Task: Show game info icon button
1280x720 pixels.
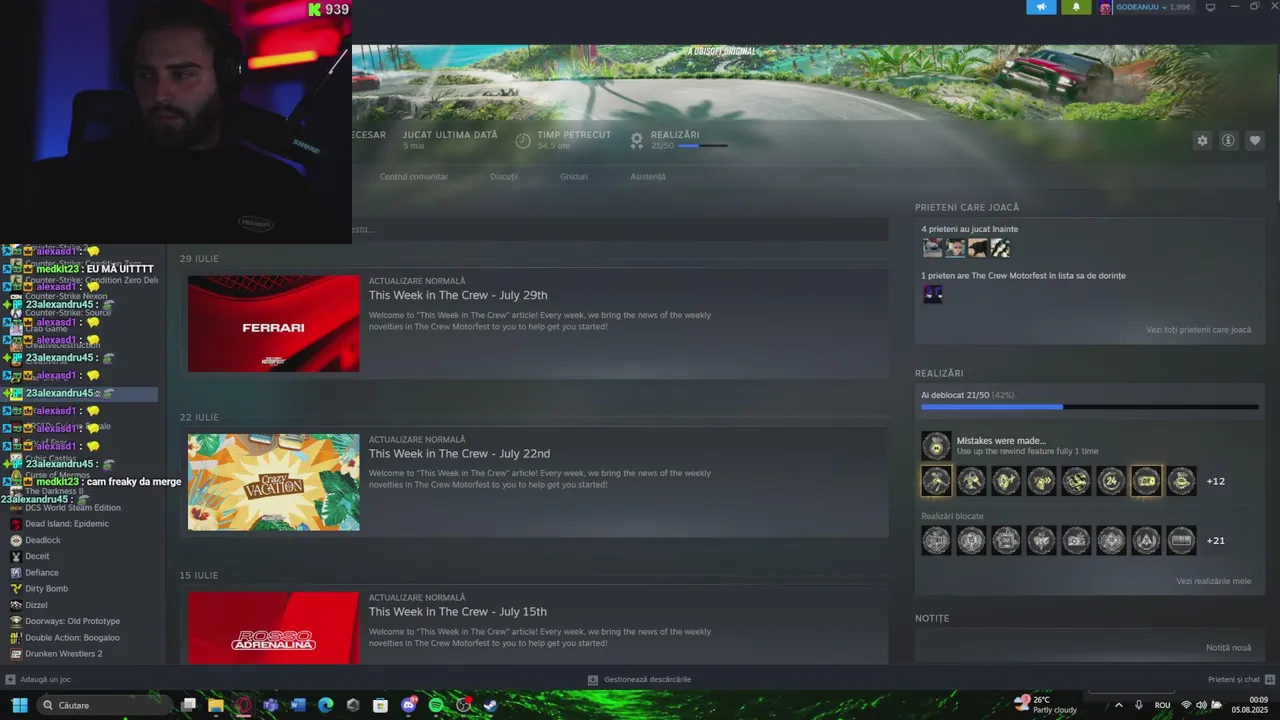Action: 1228,141
